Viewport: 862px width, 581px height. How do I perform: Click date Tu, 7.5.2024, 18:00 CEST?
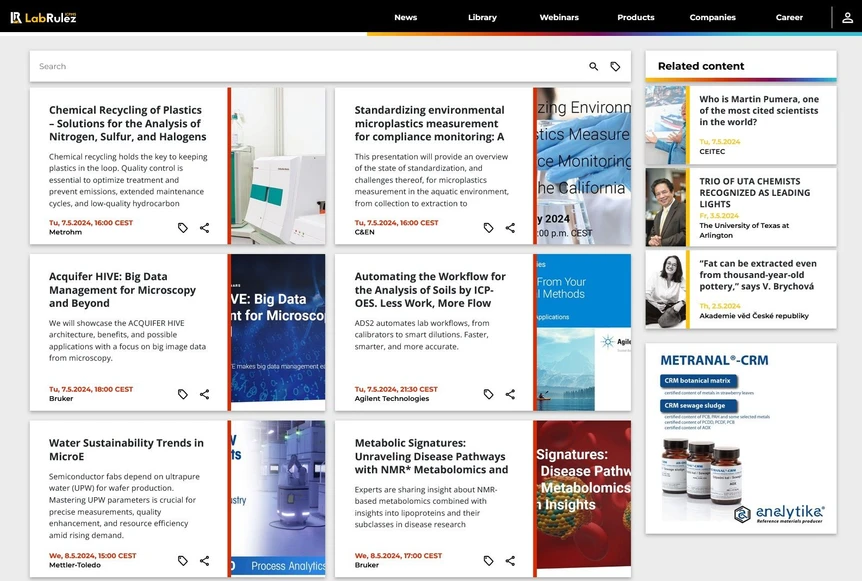point(91,389)
